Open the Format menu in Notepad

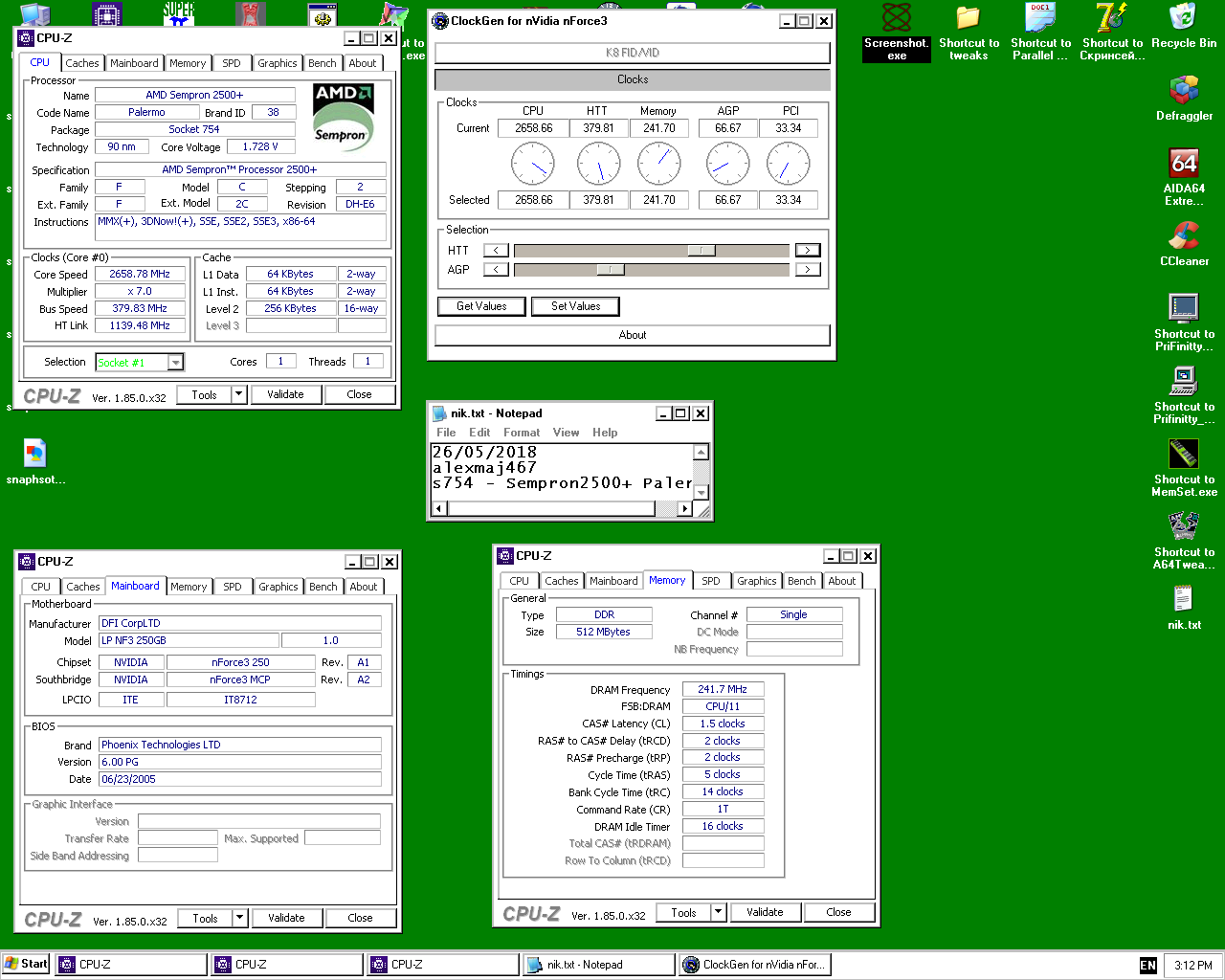tap(522, 433)
